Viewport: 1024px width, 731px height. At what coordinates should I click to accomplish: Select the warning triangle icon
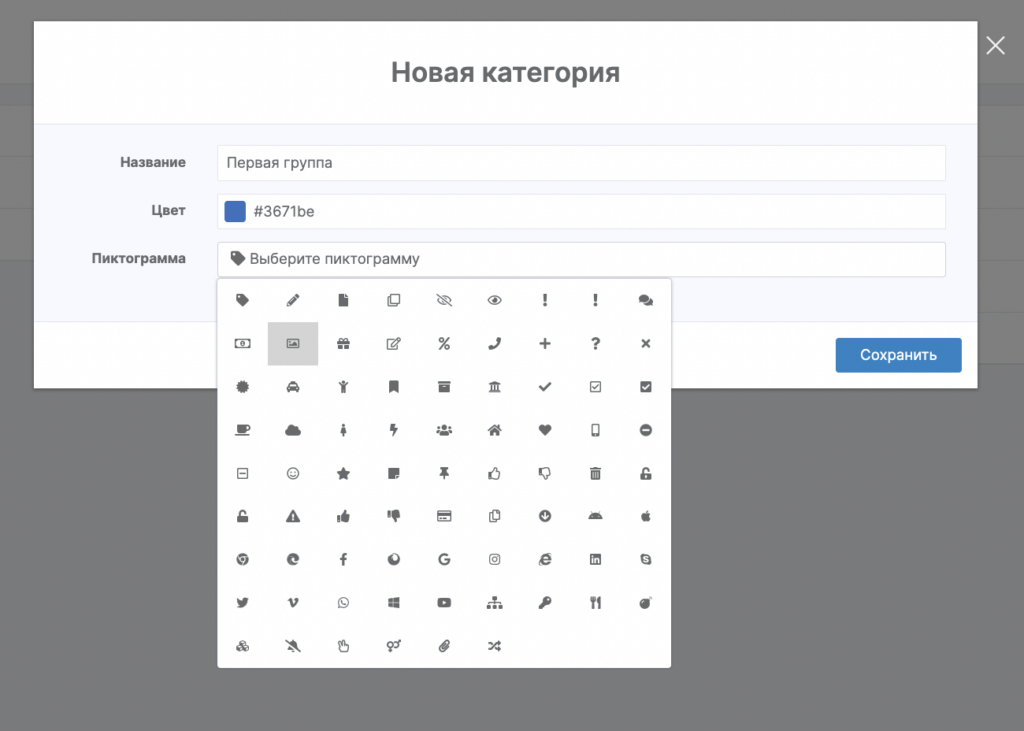[x=293, y=517]
